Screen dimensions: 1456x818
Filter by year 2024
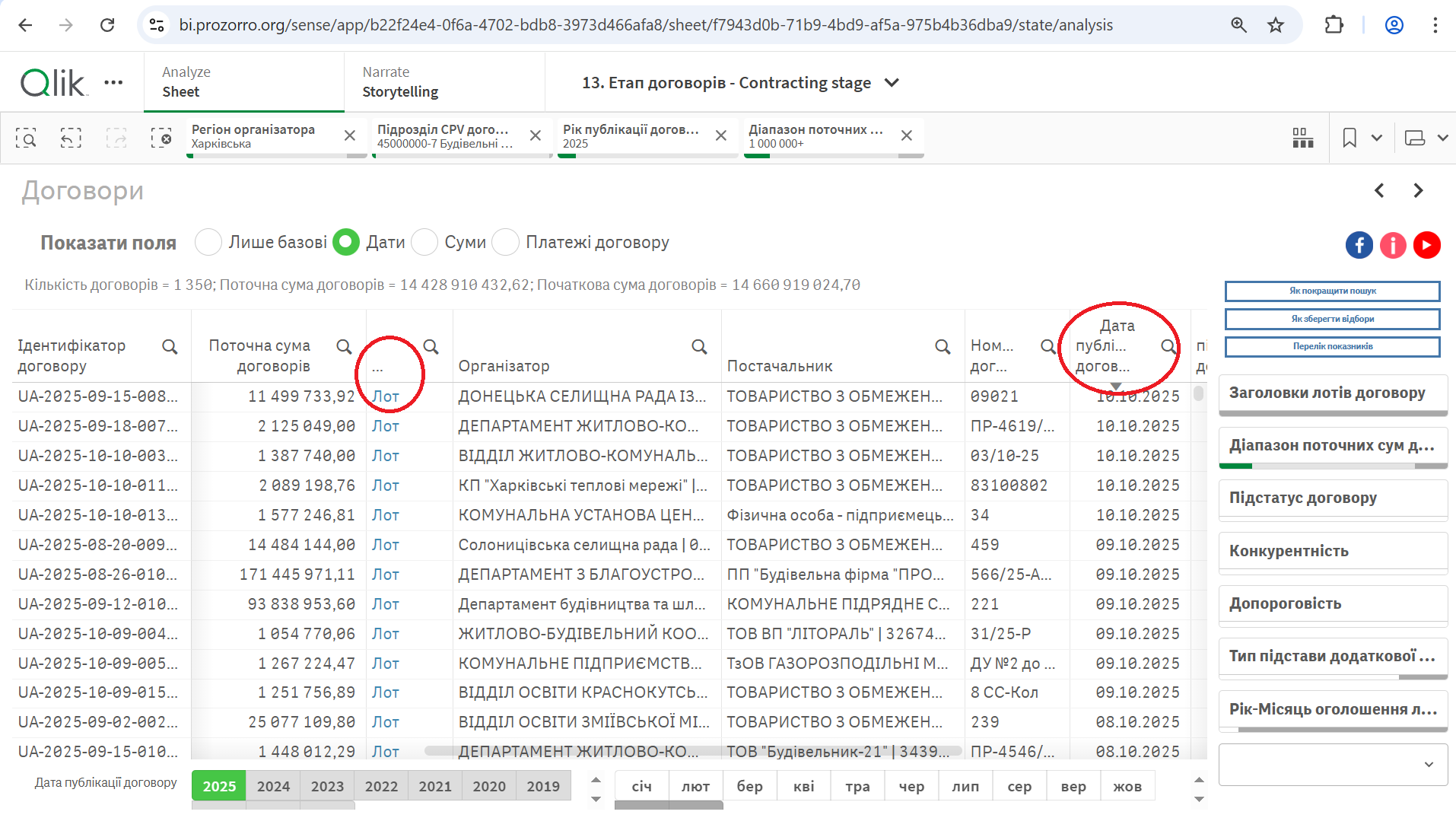pyautogui.click(x=273, y=786)
